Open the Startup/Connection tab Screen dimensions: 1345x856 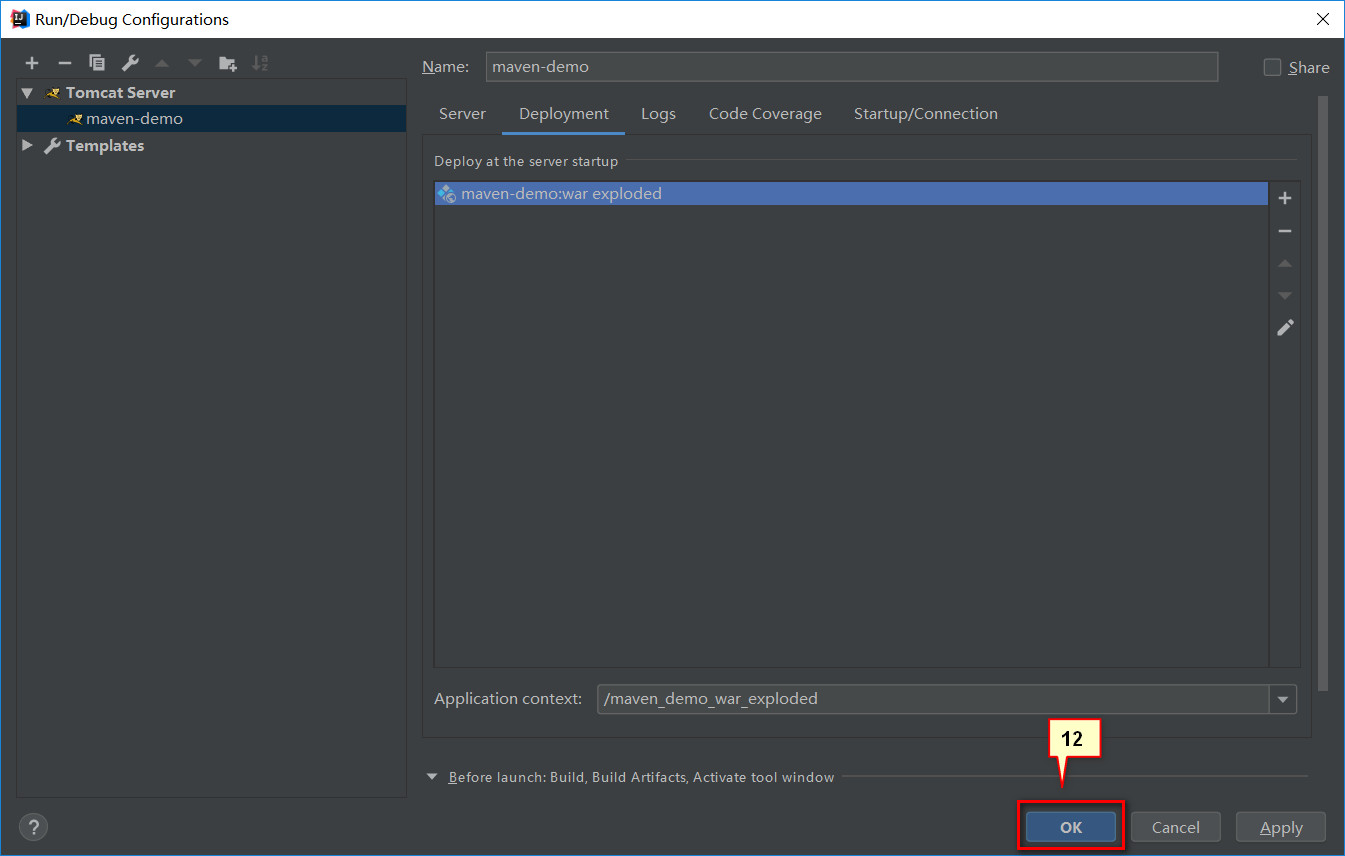pyautogui.click(x=926, y=114)
